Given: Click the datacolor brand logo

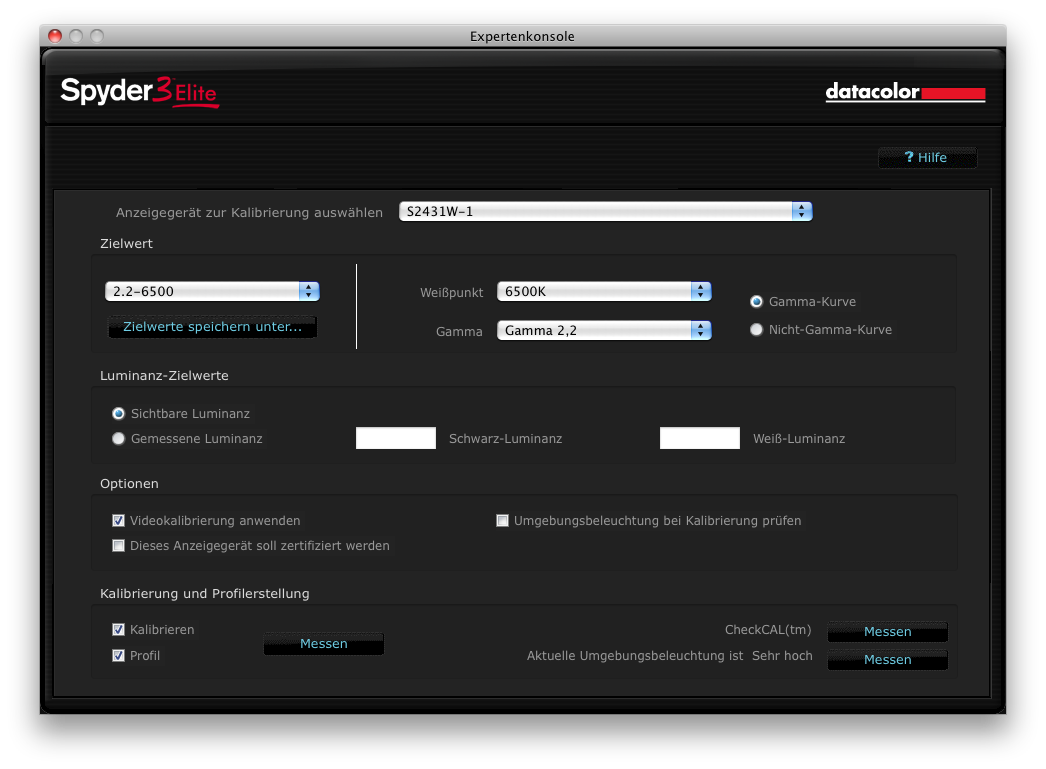Looking at the screenshot, I should coord(904,93).
